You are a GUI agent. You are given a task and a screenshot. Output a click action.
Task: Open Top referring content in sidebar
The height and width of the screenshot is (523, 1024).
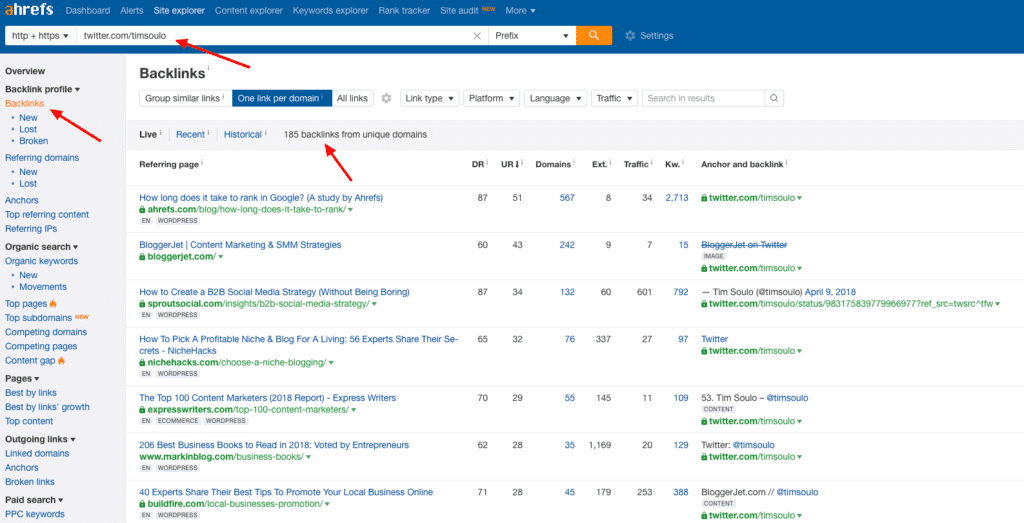(47, 215)
